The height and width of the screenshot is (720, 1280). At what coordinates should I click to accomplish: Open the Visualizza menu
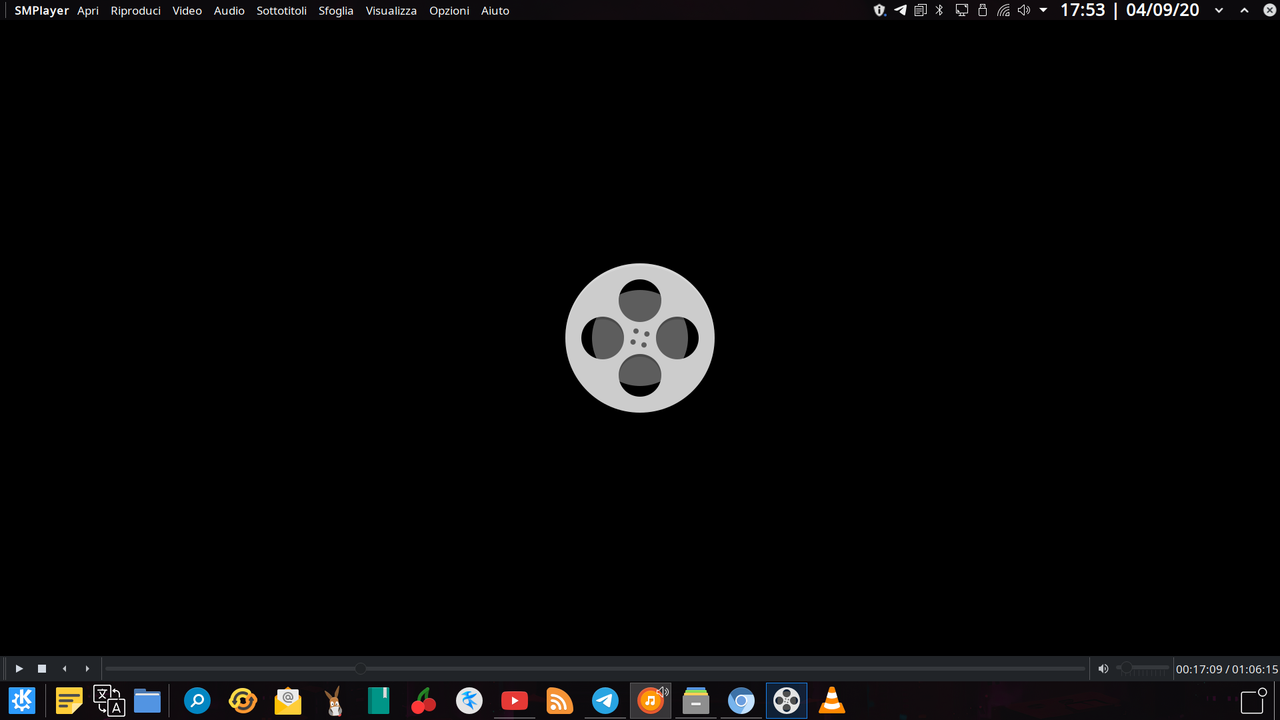coord(391,10)
